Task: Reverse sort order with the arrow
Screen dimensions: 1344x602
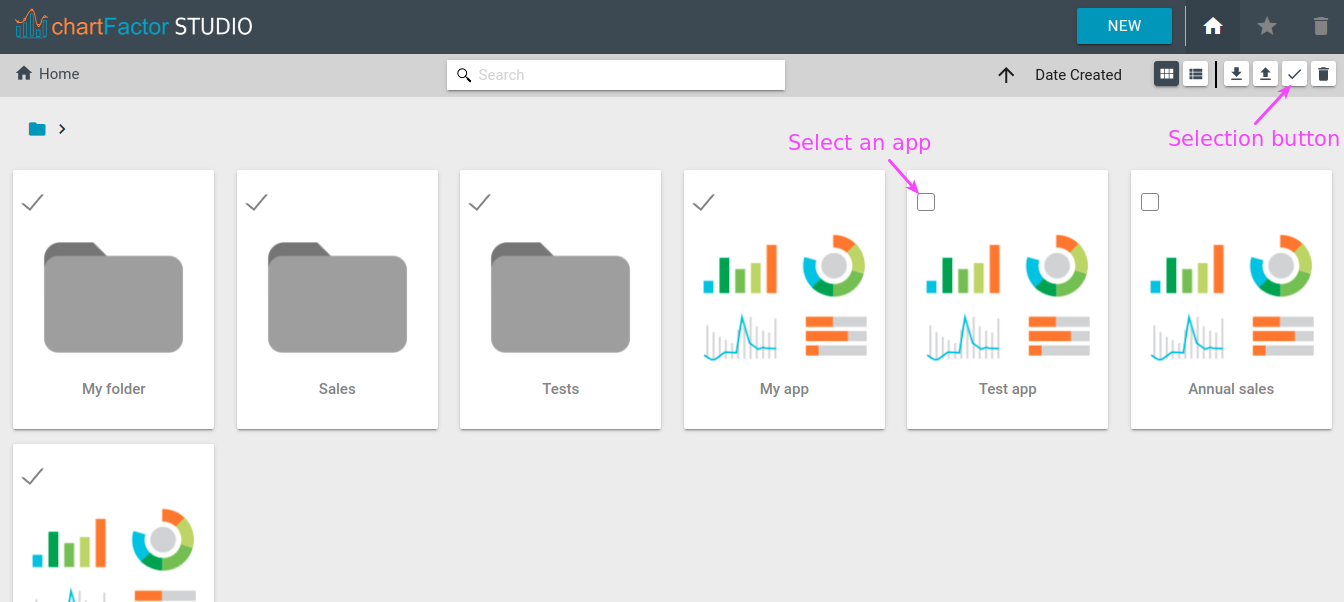Action: point(1006,75)
